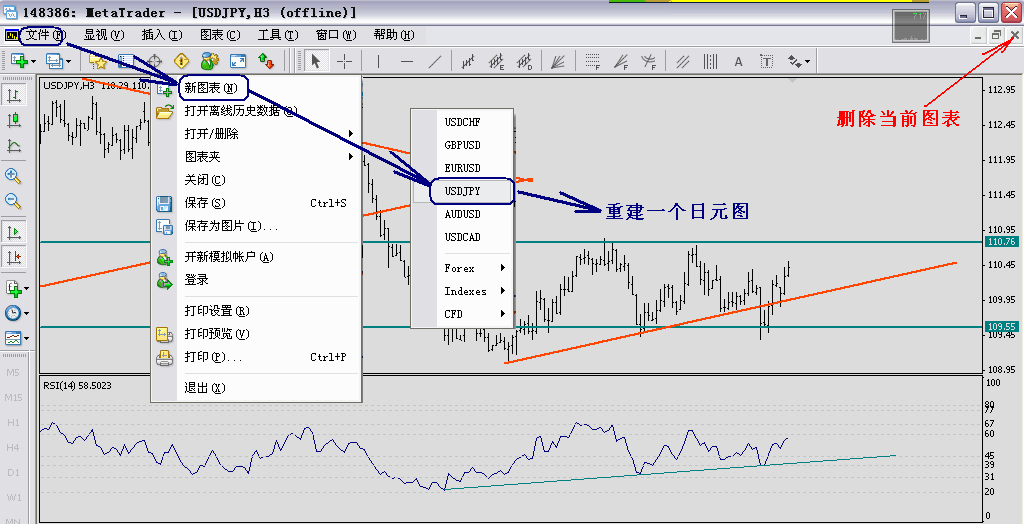
Task: Close the current chart window
Action: click(x=1015, y=35)
